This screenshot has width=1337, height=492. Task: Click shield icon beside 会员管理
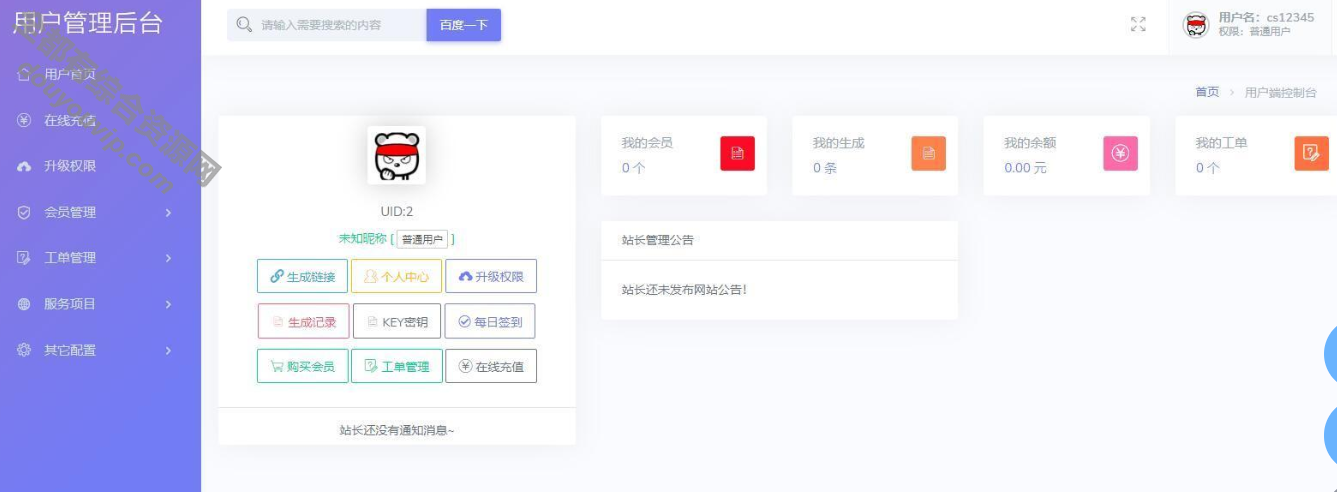[x=24, y=212]
